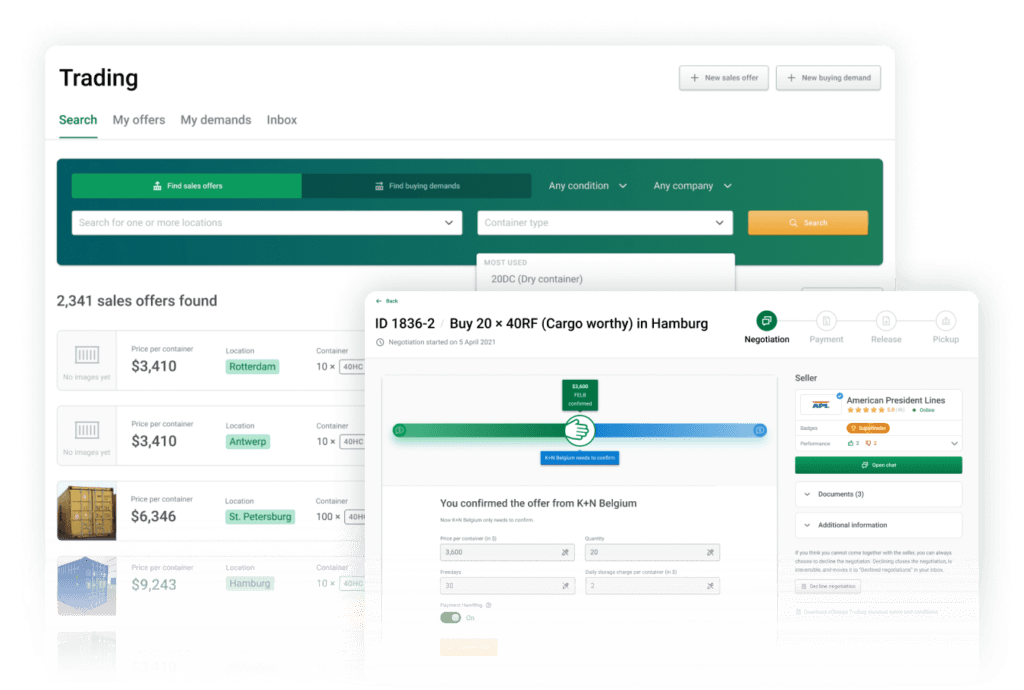Screen dimensions: 1024x690
Task: Click the Negotiation step icon
Action: click(766, 321)
